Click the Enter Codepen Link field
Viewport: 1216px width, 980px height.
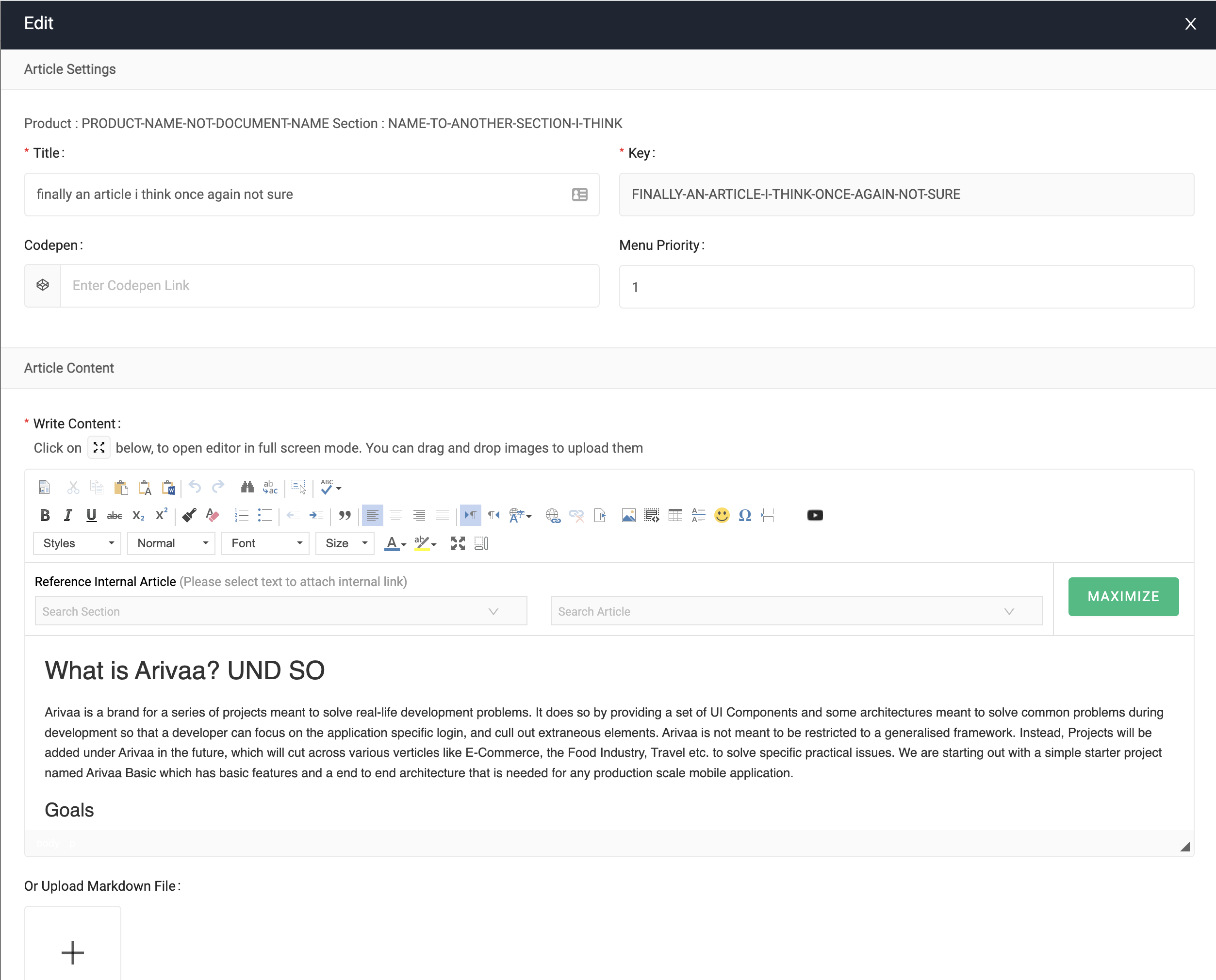[329, 285]
